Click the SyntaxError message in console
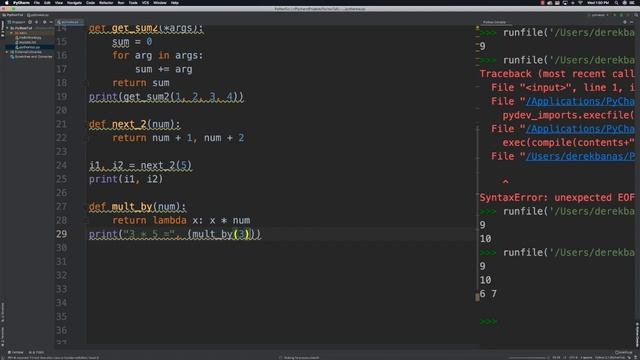The width and height of the screenshot is (640, 360). point(557,198)
